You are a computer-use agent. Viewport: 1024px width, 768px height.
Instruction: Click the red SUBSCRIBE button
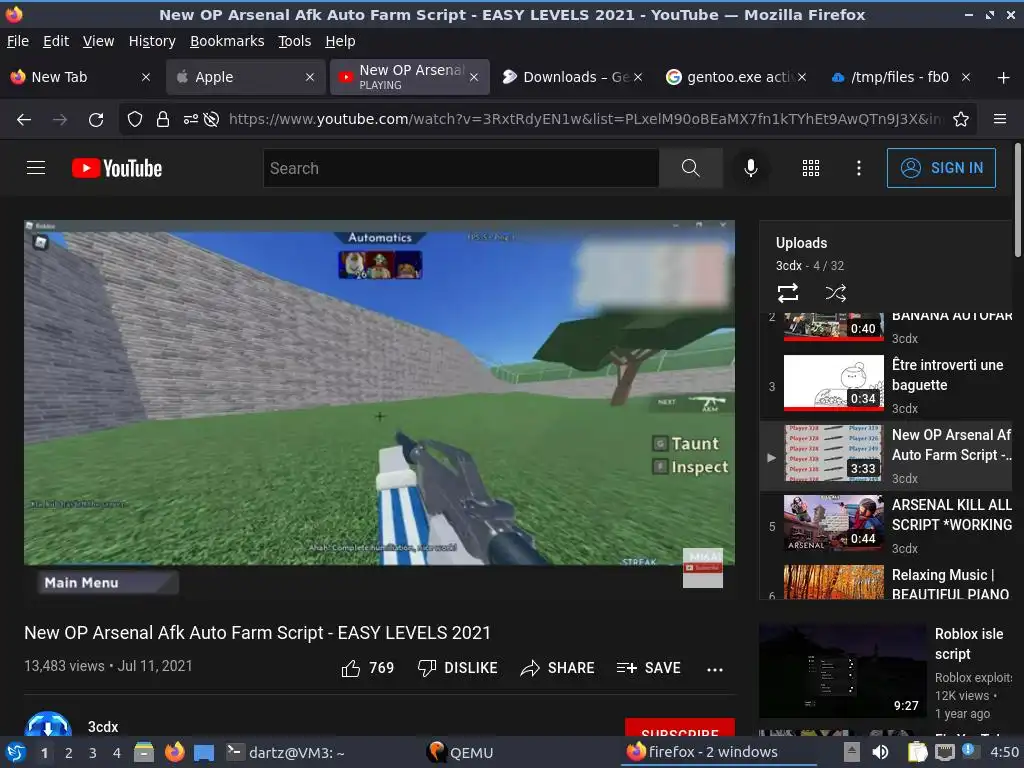pos(680,728)
